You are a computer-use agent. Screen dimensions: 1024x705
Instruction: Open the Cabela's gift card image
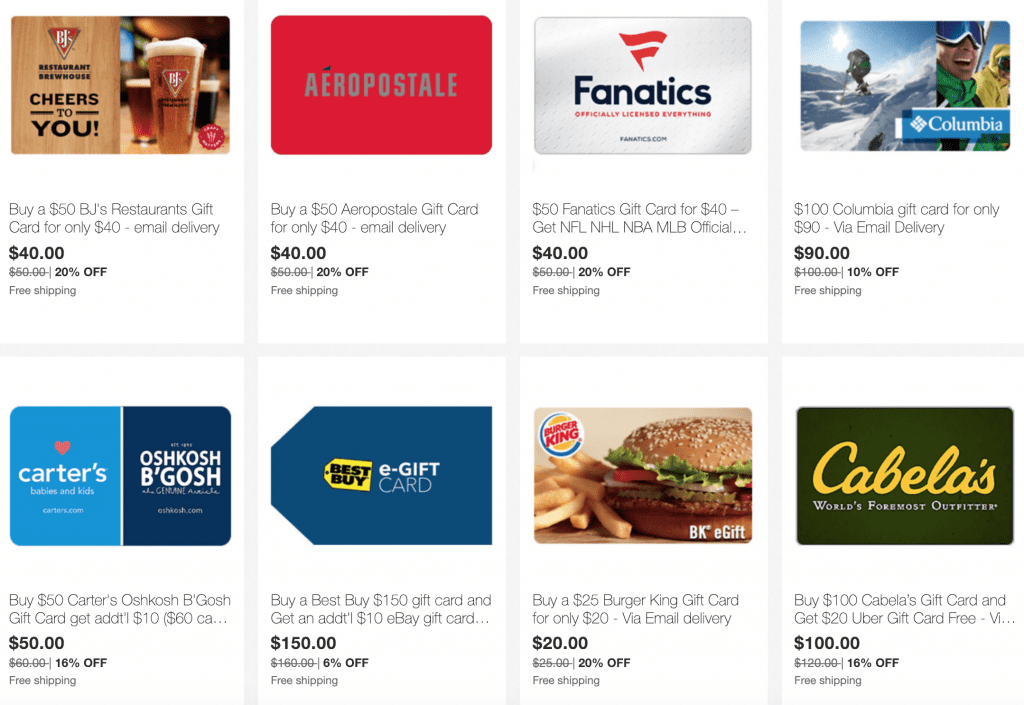coord(905,476)
